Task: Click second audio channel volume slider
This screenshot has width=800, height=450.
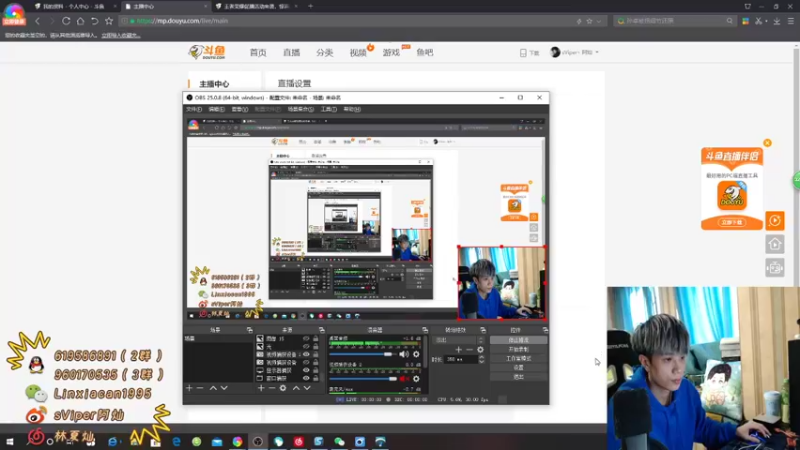Action: pyautogui.click(x=362, y=379)
